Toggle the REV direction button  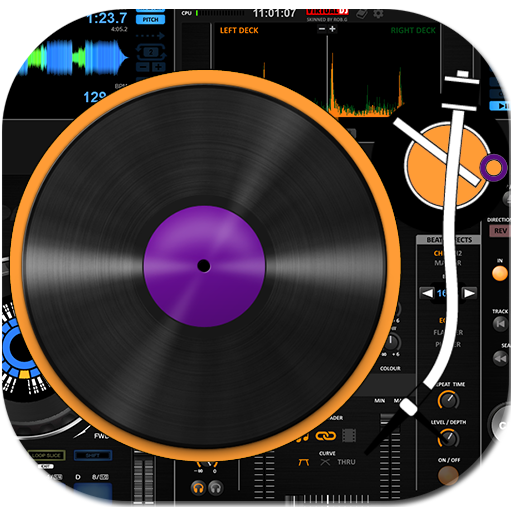coord(500,231)
